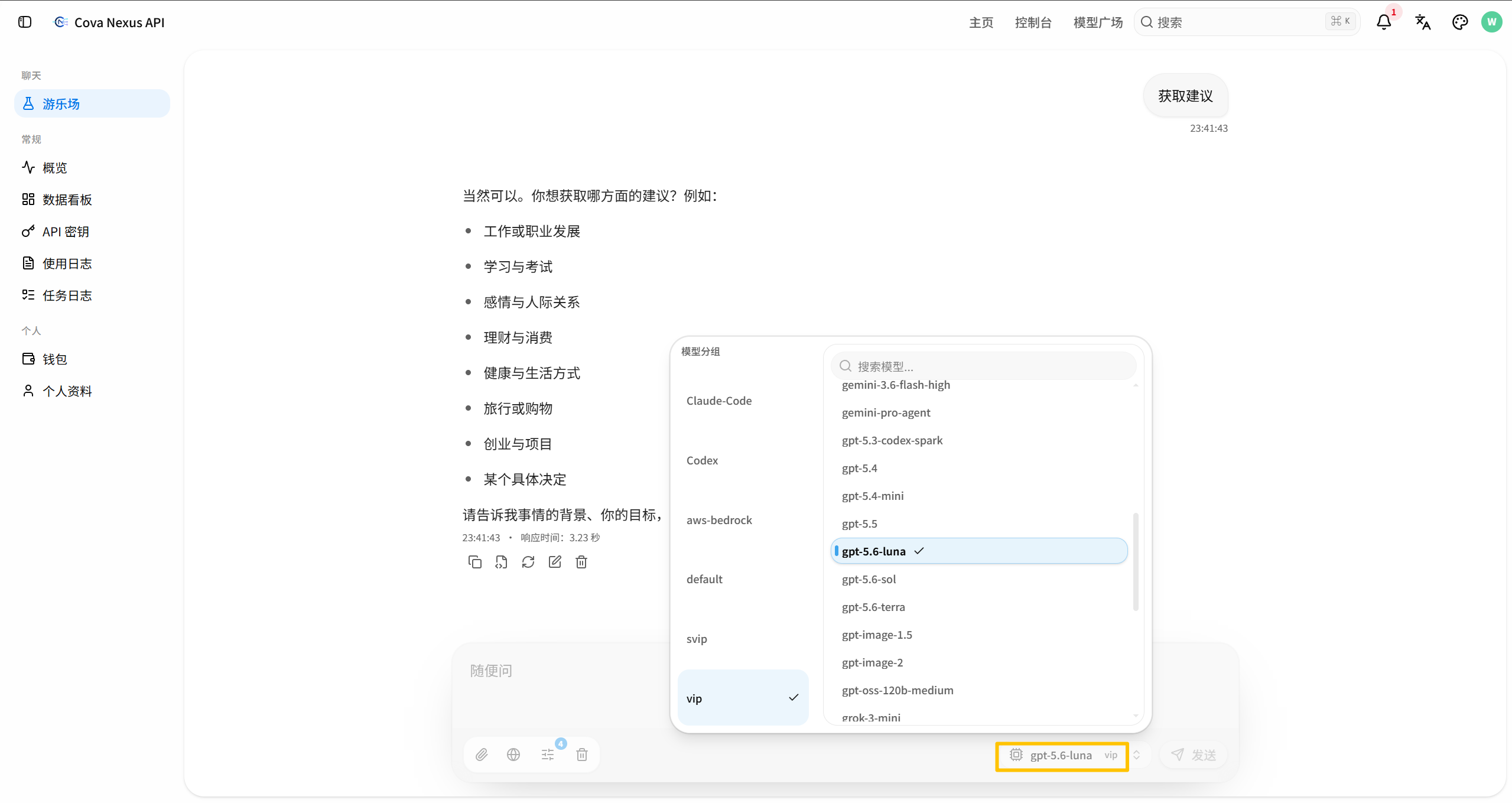
Task: Click the 获取建议 user message bubble
Action: tap(1185, 96)
